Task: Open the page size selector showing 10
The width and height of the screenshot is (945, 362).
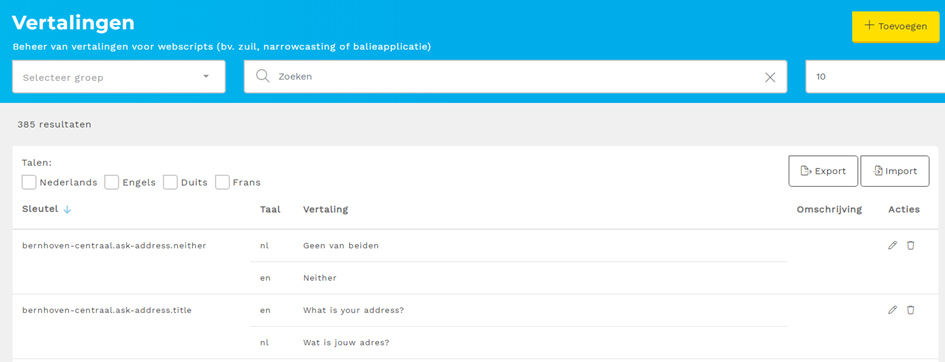Action: tap(875, 76)
